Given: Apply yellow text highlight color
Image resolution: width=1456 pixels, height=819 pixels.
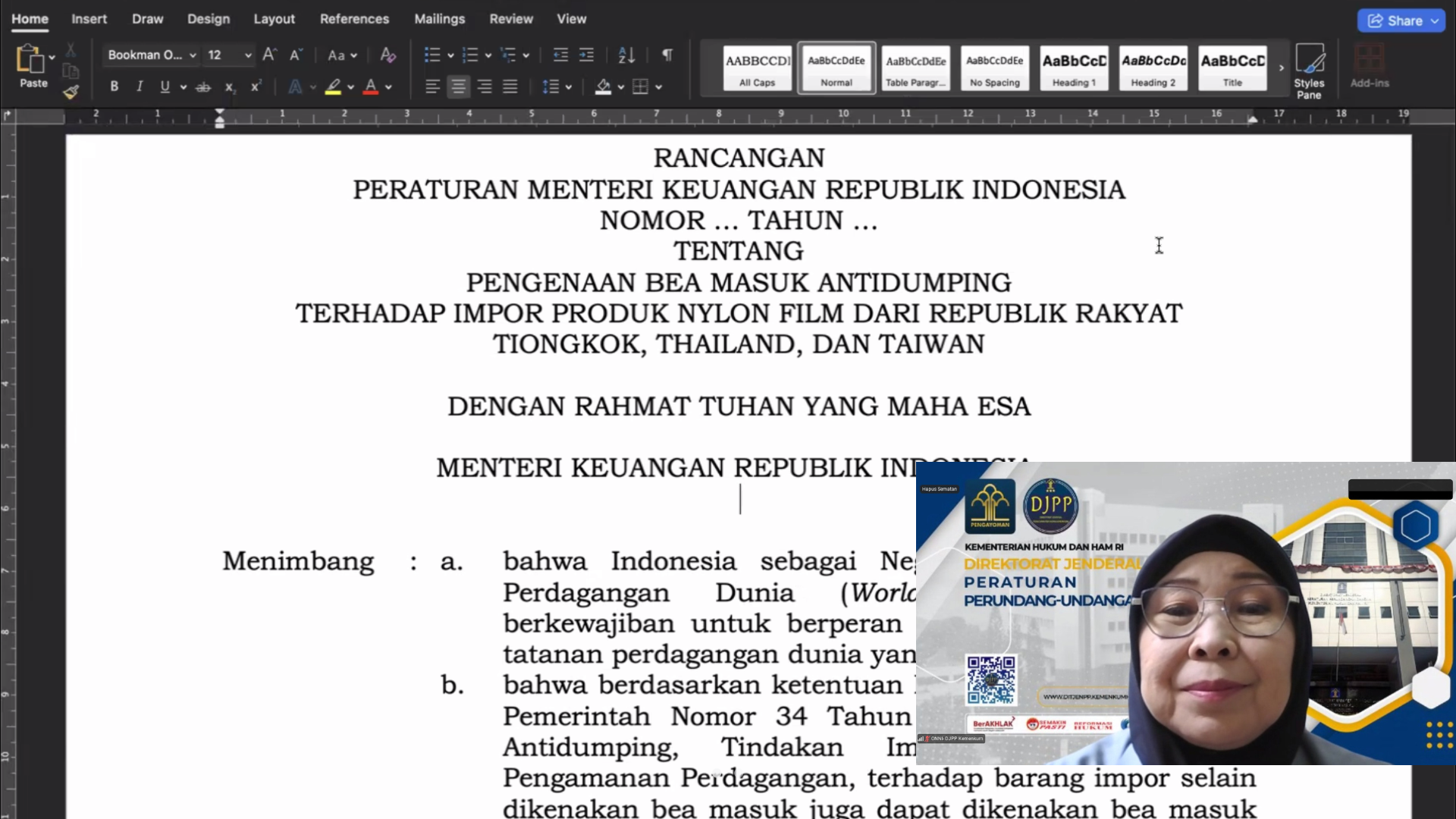Looking at the screenshot, I should (333, 87).
